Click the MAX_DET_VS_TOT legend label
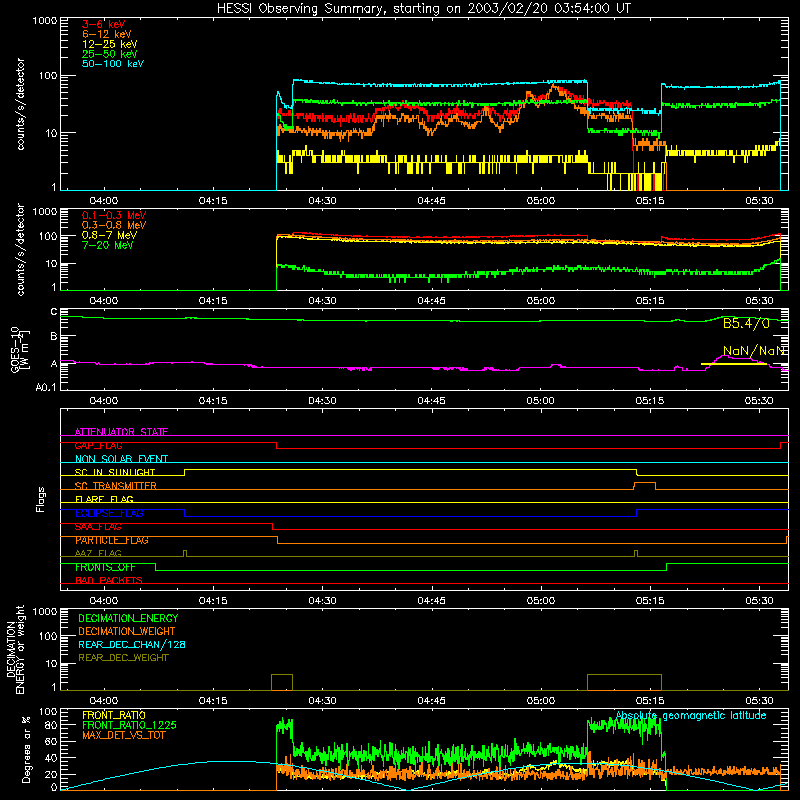Viewport: 800px width, 800px height. tap(123, 735)
